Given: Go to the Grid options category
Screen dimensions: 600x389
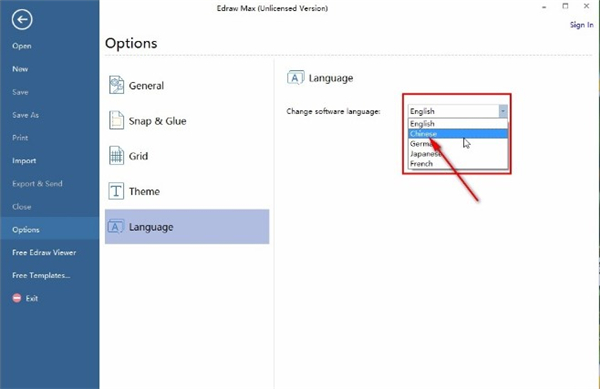Looking at the screenshot, I should [x=187, y=156].
